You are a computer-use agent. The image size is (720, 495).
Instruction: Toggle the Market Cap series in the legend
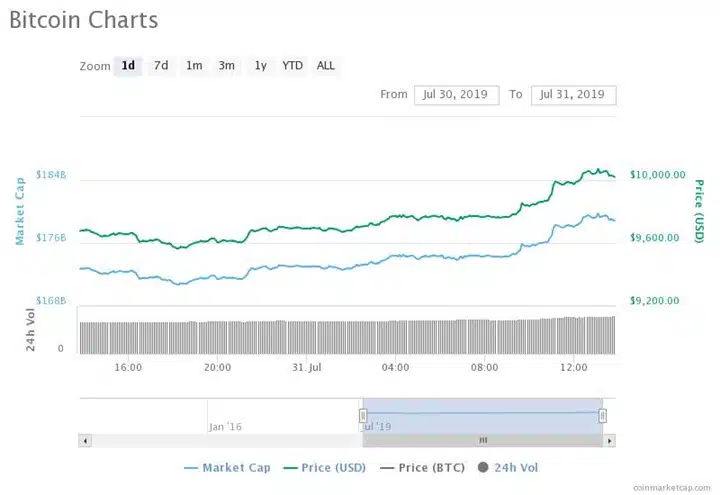tap(227, 468)
